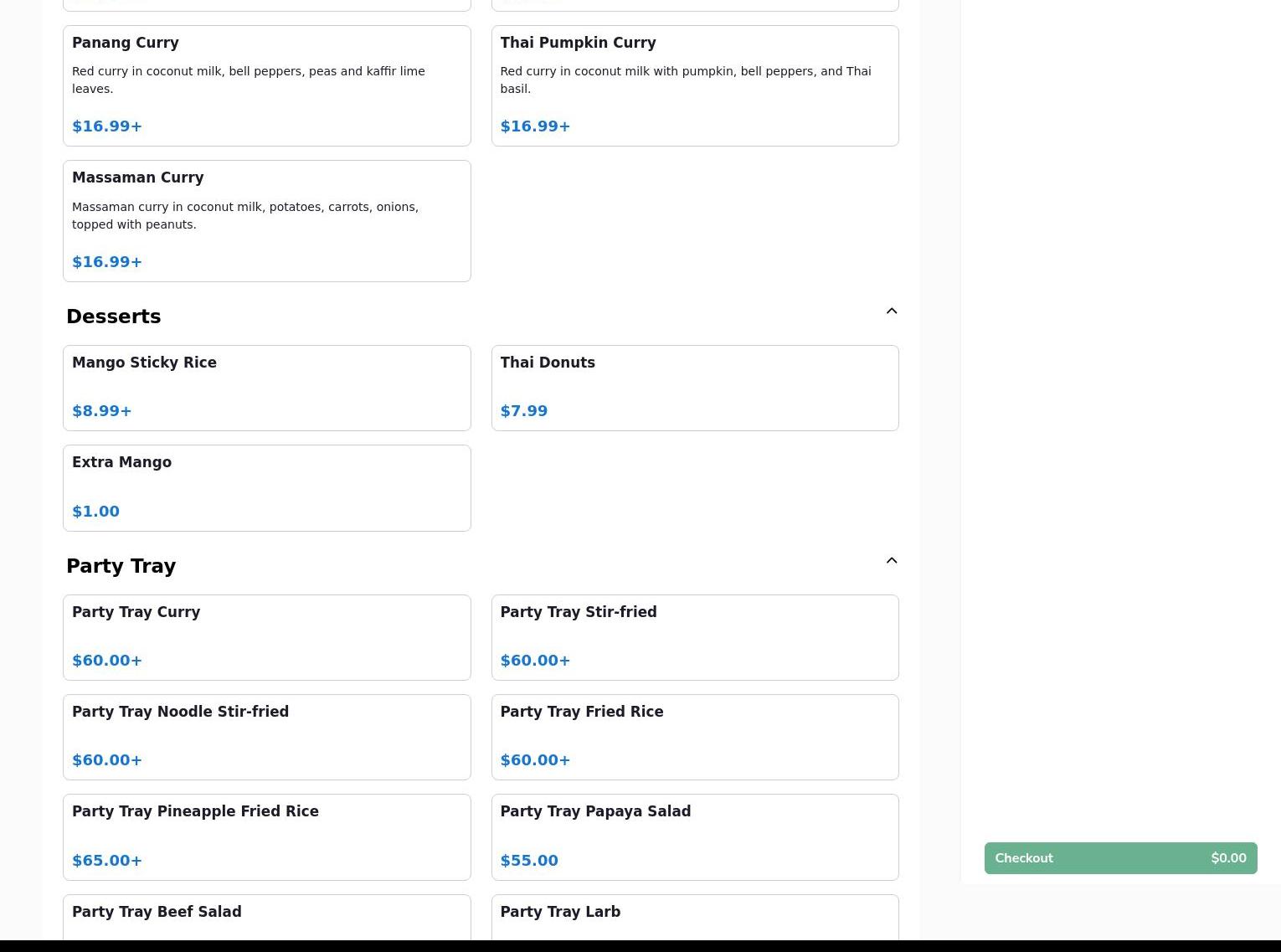Open Party Tray Fried Rice
The width and height of the screenshot is (1281, 952).
coord(694,737)
